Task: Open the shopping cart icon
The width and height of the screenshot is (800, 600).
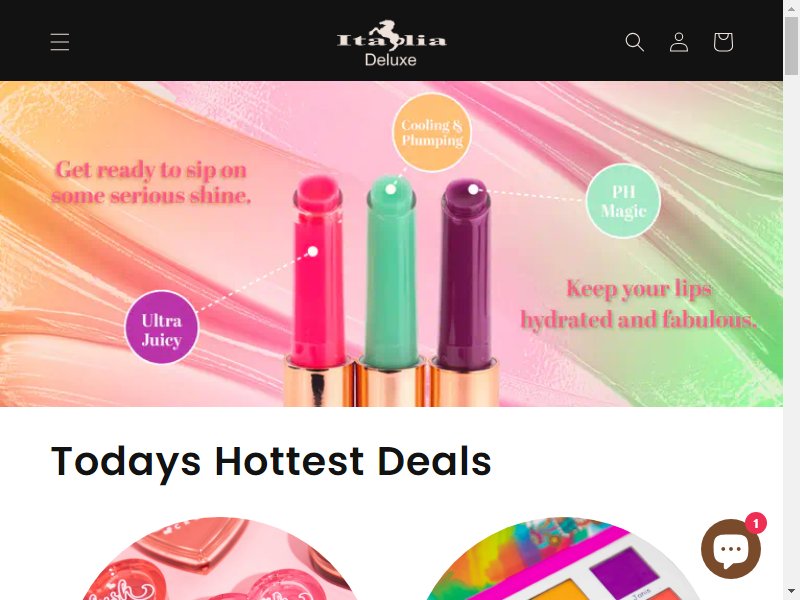Action: pos(723,42)
